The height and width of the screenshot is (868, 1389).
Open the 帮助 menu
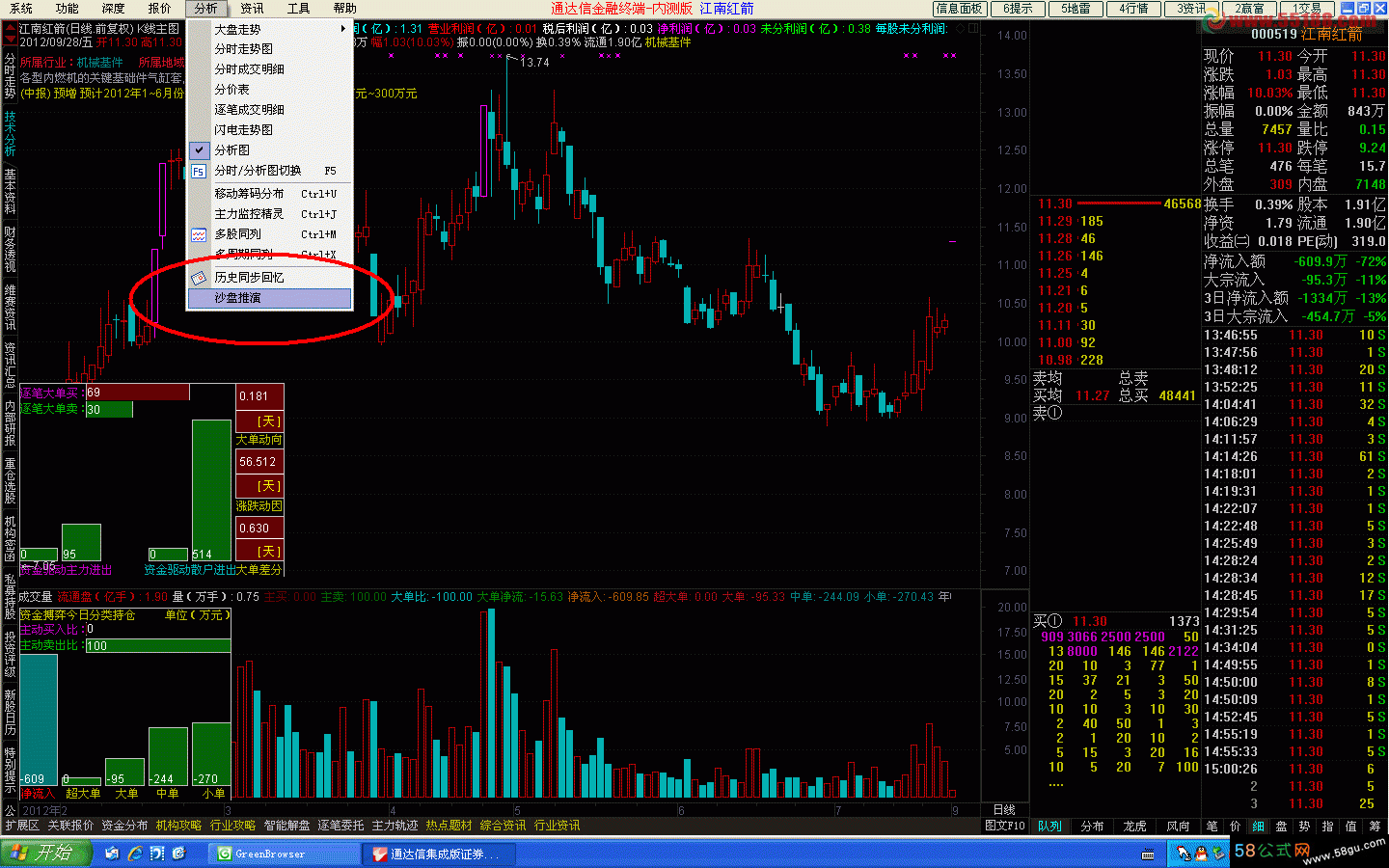[x=344, y=9]
